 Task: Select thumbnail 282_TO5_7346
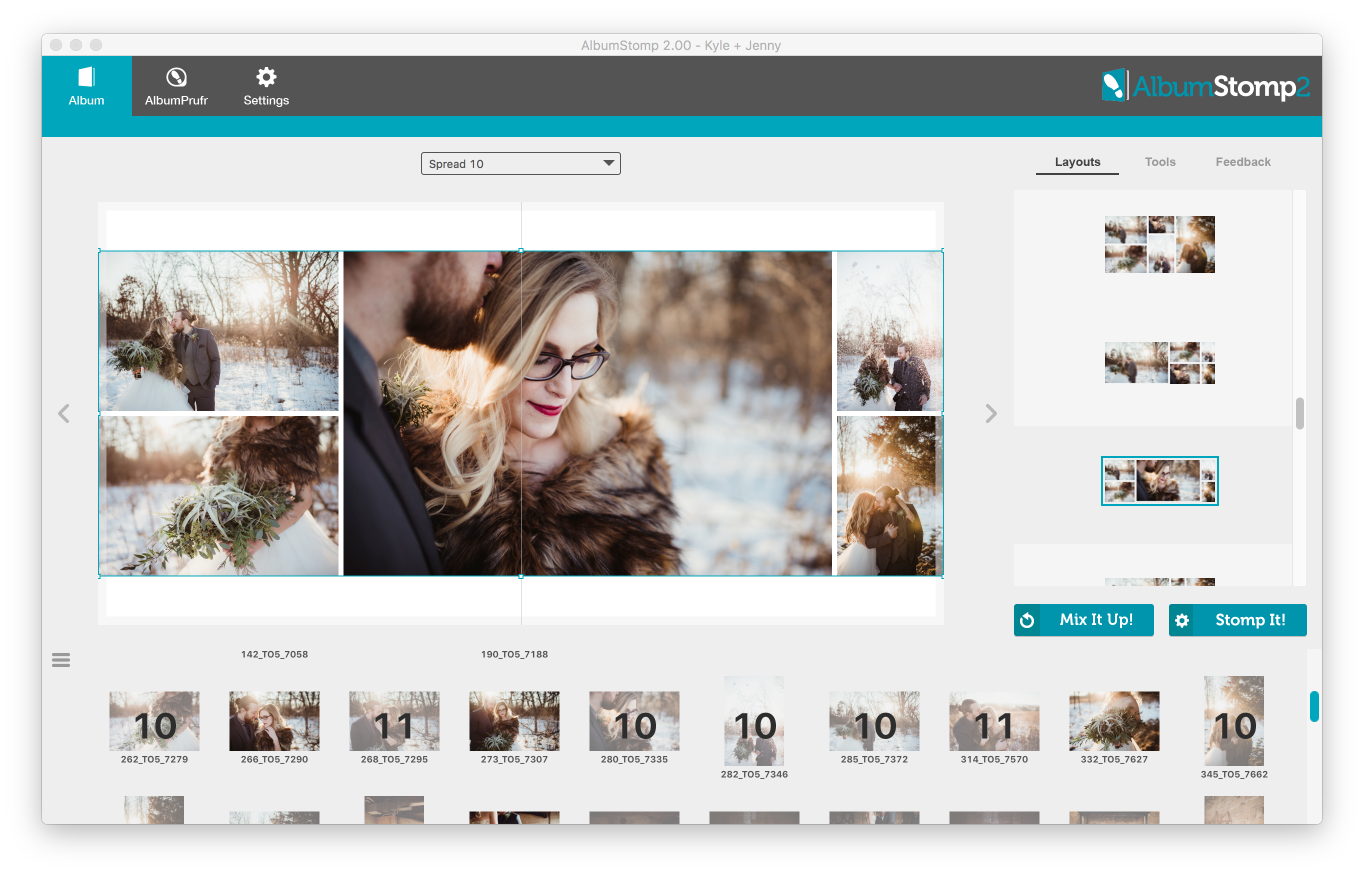click(x=754, y=721)
